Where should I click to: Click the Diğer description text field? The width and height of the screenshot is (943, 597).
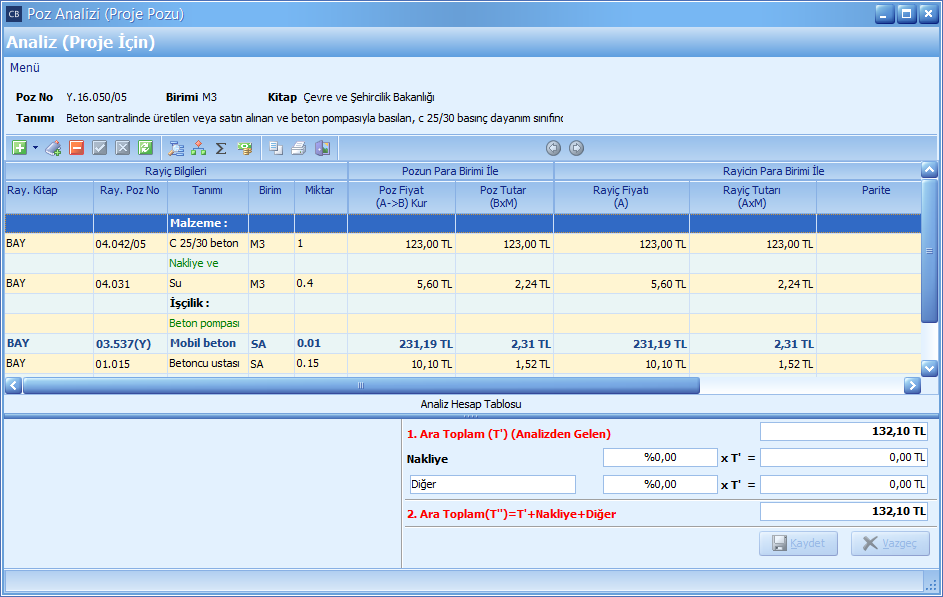click(x=491, y=484)
